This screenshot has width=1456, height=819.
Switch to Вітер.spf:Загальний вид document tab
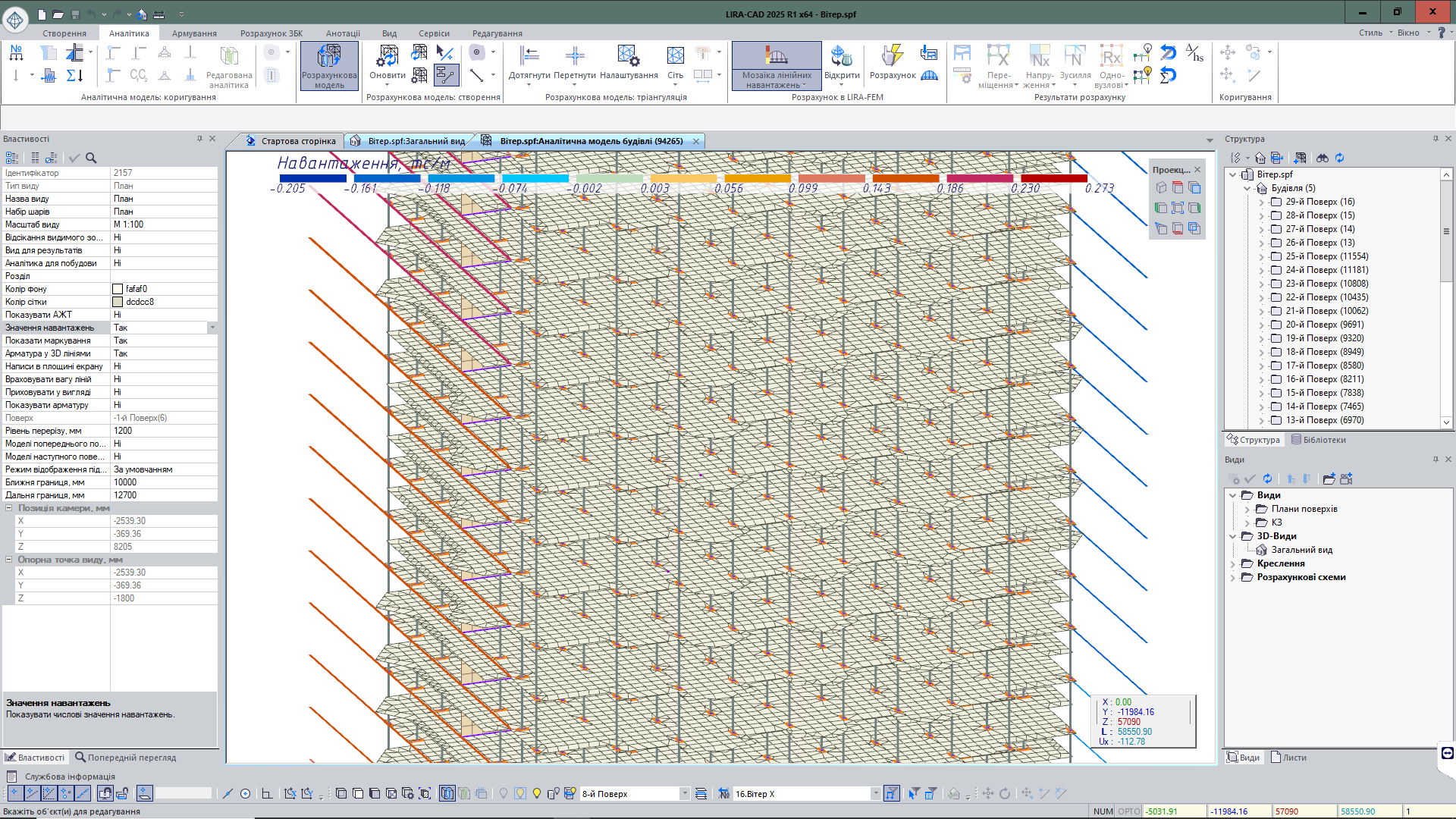click(x=416, y=141)
